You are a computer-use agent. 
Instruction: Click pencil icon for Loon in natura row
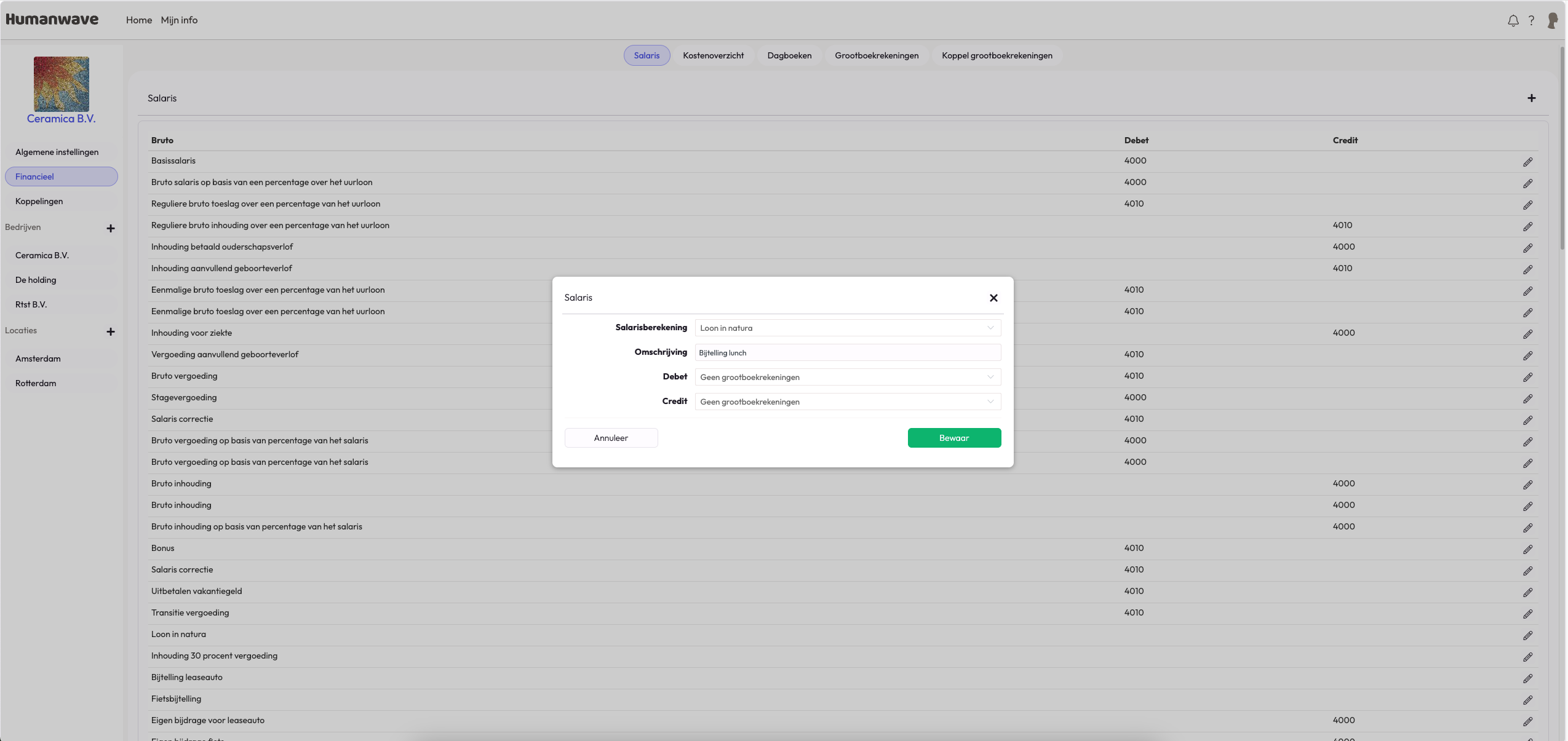click(1527, 636)
